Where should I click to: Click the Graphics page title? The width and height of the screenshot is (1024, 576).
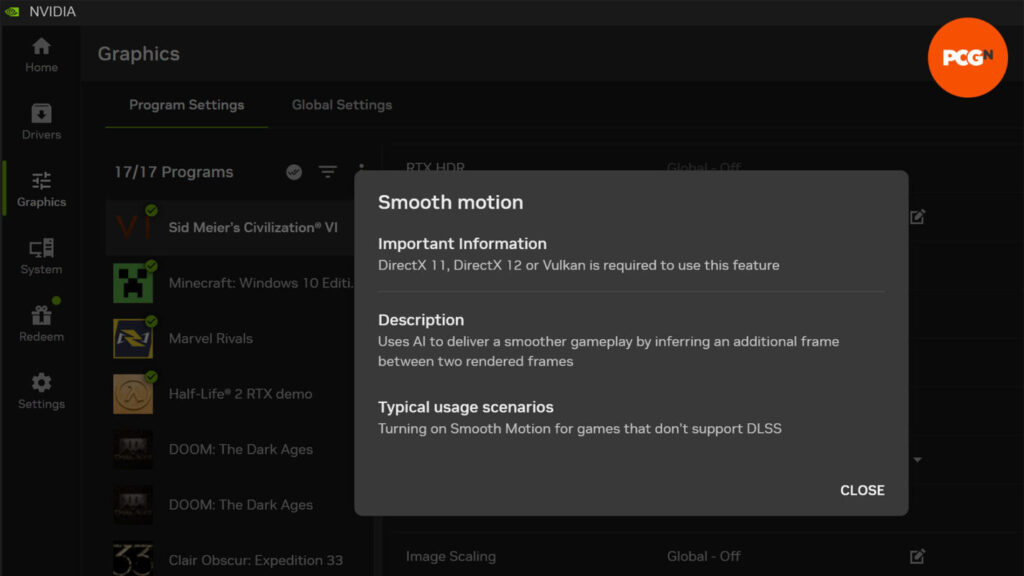click(x=138, y=54)
